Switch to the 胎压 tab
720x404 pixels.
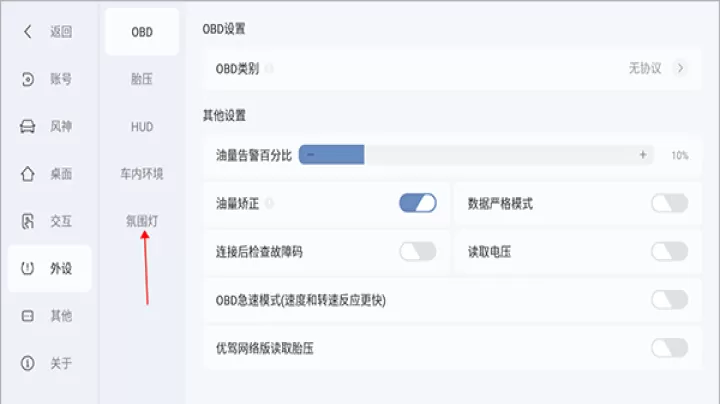tap(142, 79)
